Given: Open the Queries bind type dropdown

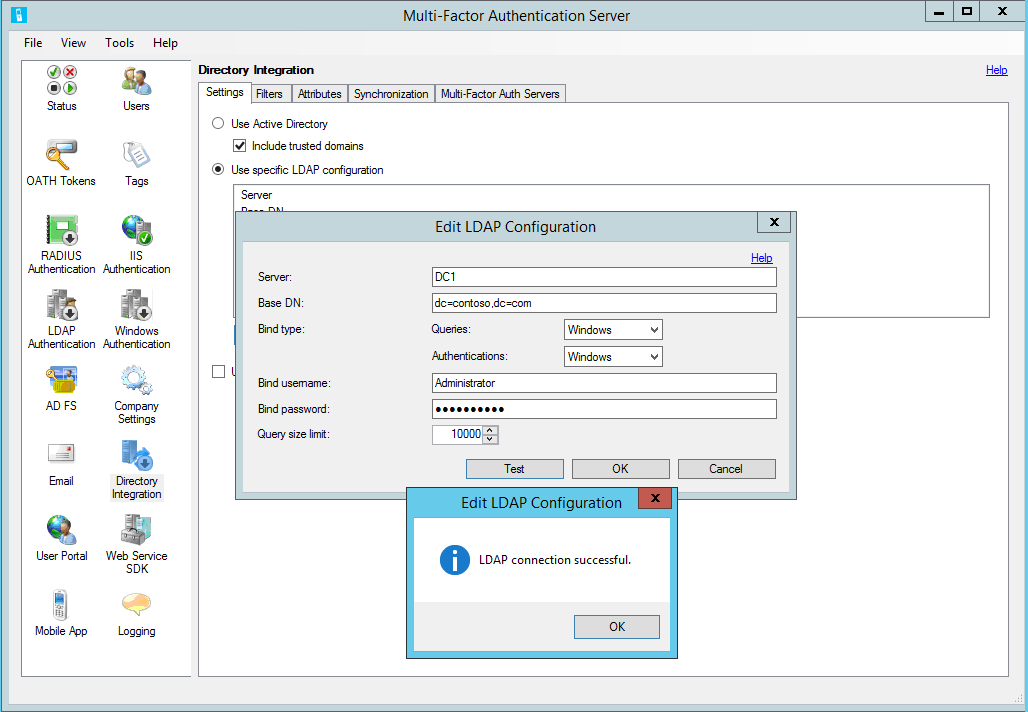Looking at the screenshot, I should [x=613, y=330].
